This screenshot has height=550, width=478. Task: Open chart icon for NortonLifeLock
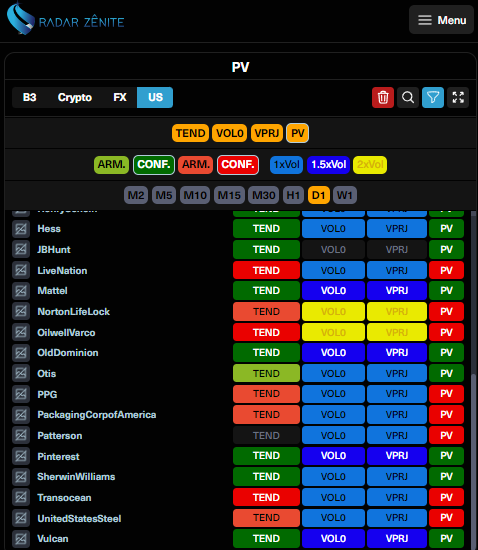21,311
